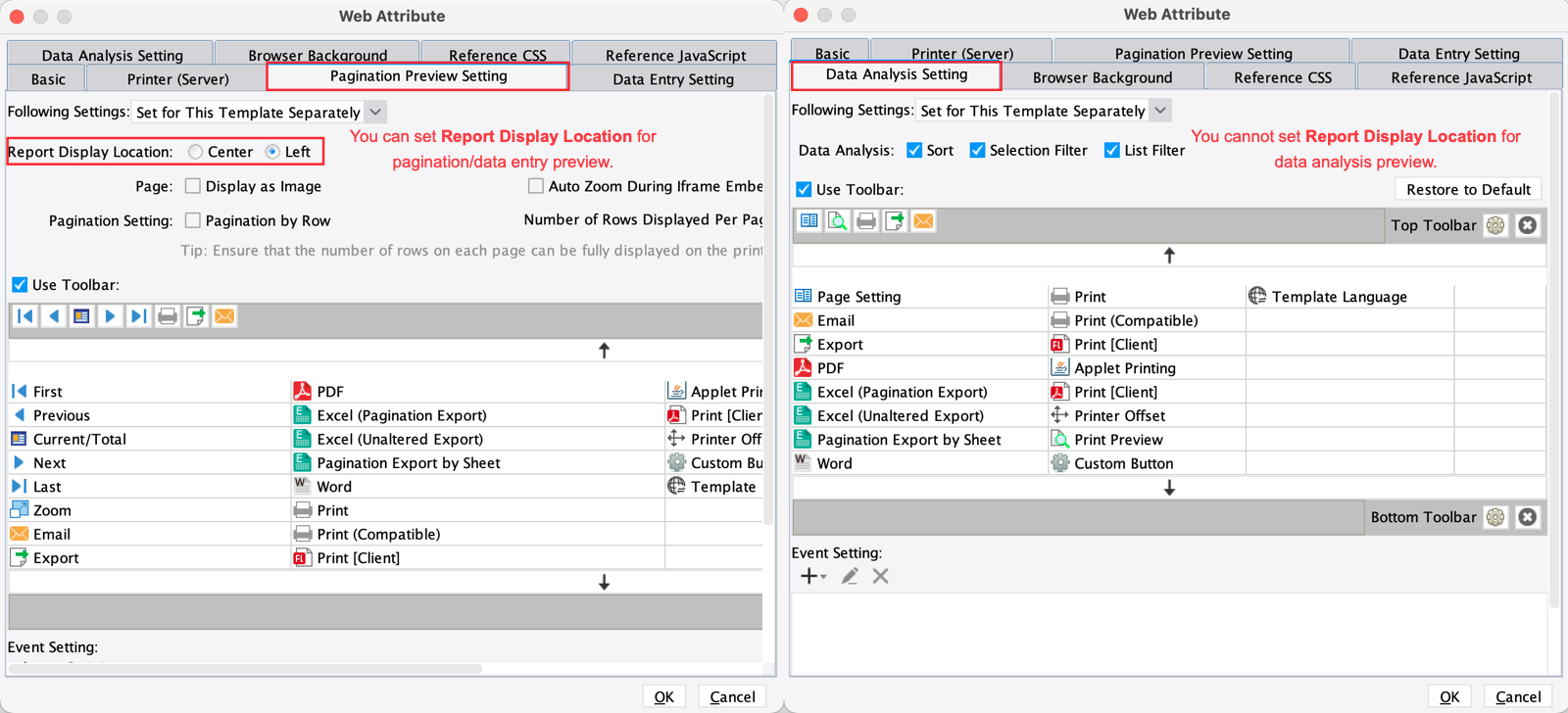The image size is (1568, 713).
Task: Click Page Setting icon in right Top Toolbar
Action: tap(809, 221)
